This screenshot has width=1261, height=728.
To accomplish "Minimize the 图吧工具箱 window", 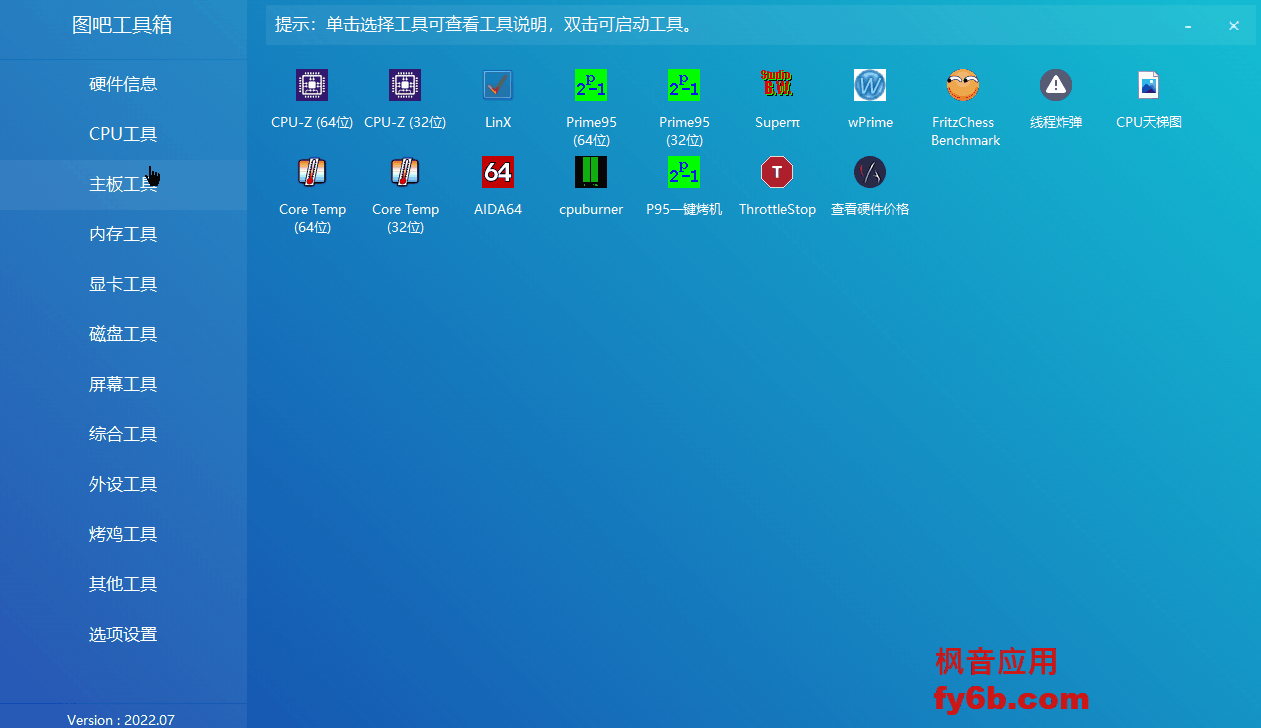I will (1188, 25).
